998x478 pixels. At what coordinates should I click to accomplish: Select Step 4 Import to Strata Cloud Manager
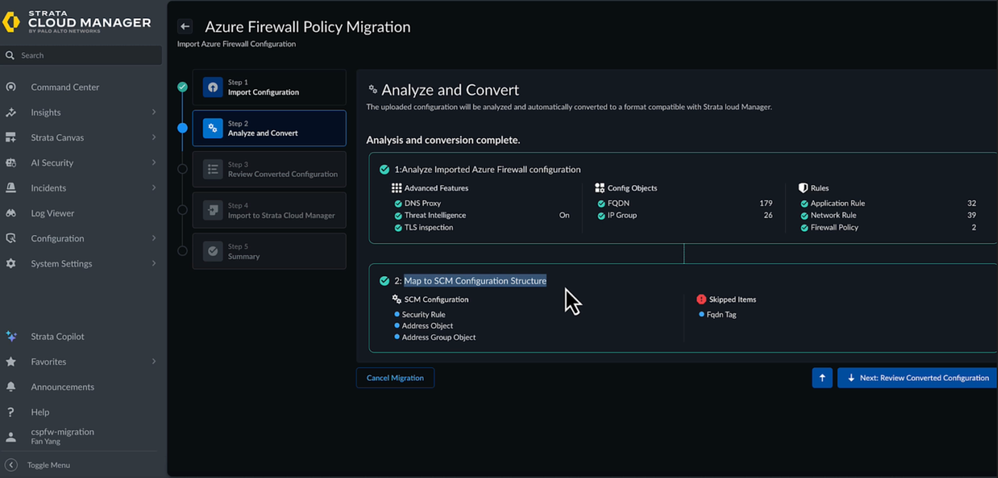(269, 210)
